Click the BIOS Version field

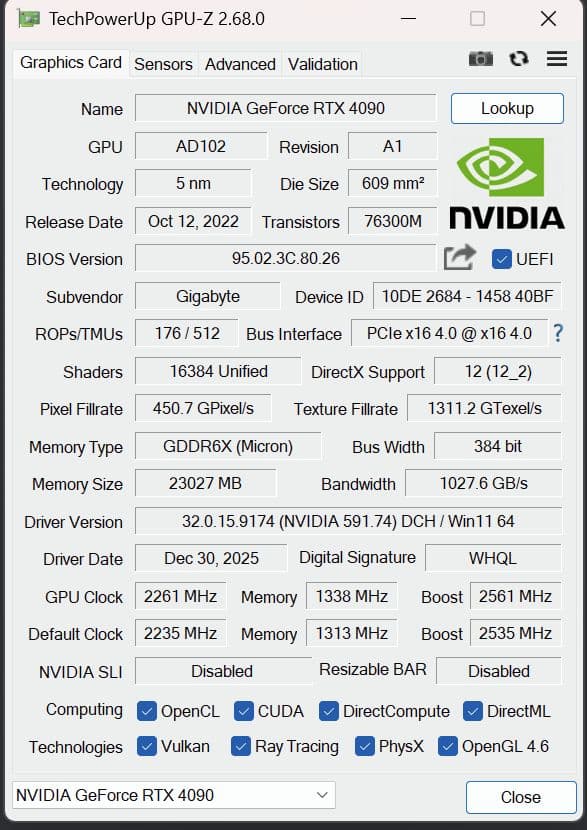pos(285,258)
